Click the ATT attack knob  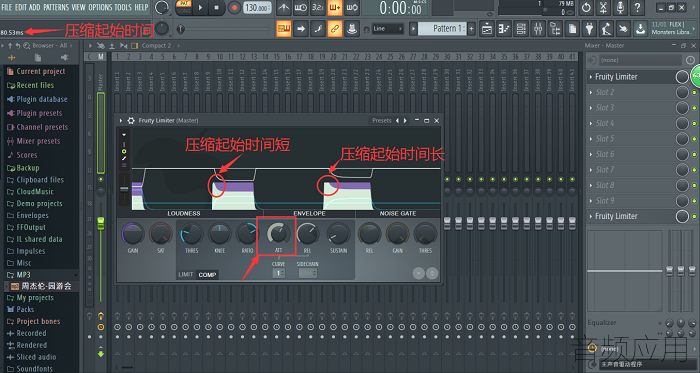point(278,233)
